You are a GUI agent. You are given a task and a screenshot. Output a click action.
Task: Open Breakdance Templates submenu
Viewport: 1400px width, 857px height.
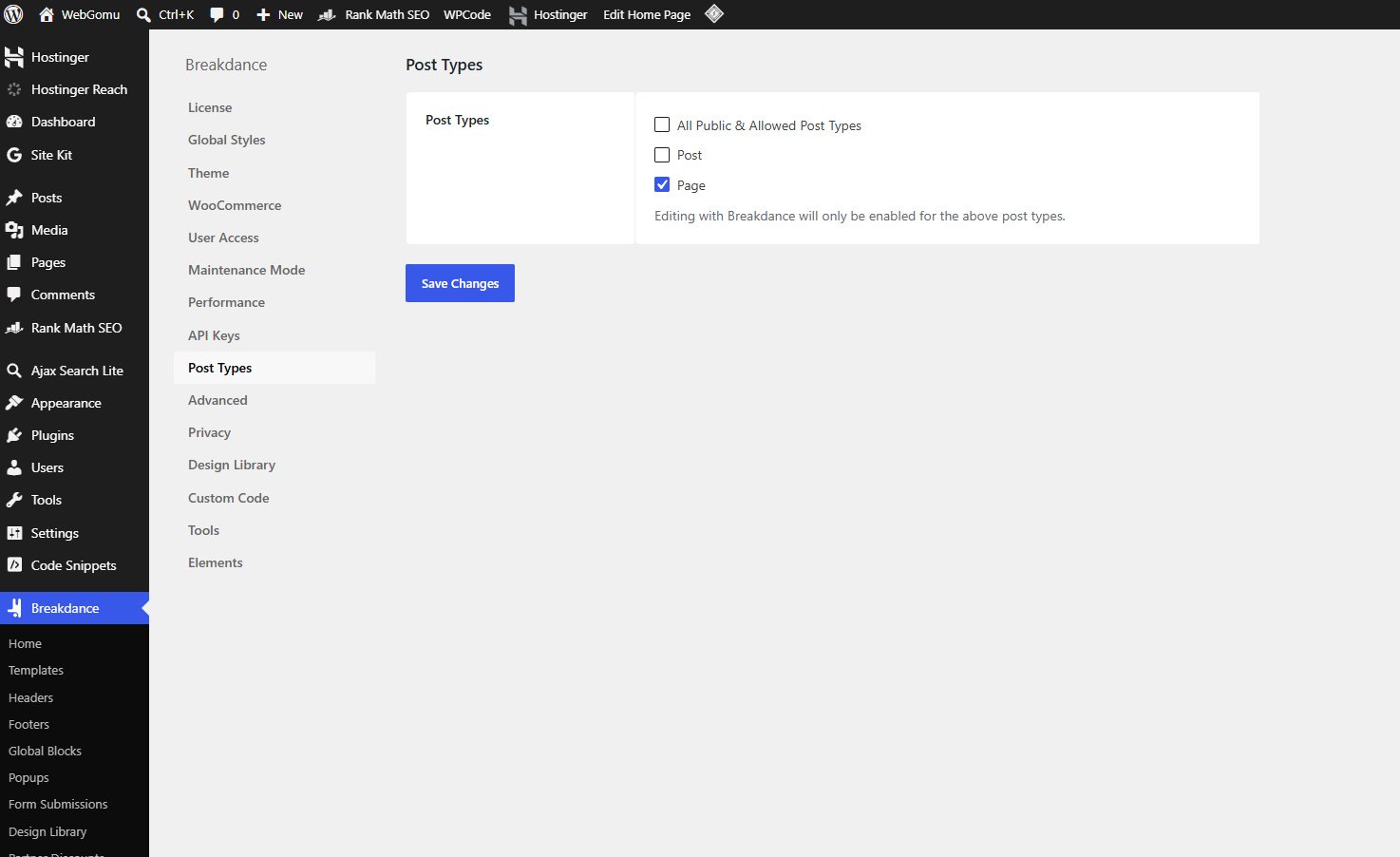(x=36, y=670)
